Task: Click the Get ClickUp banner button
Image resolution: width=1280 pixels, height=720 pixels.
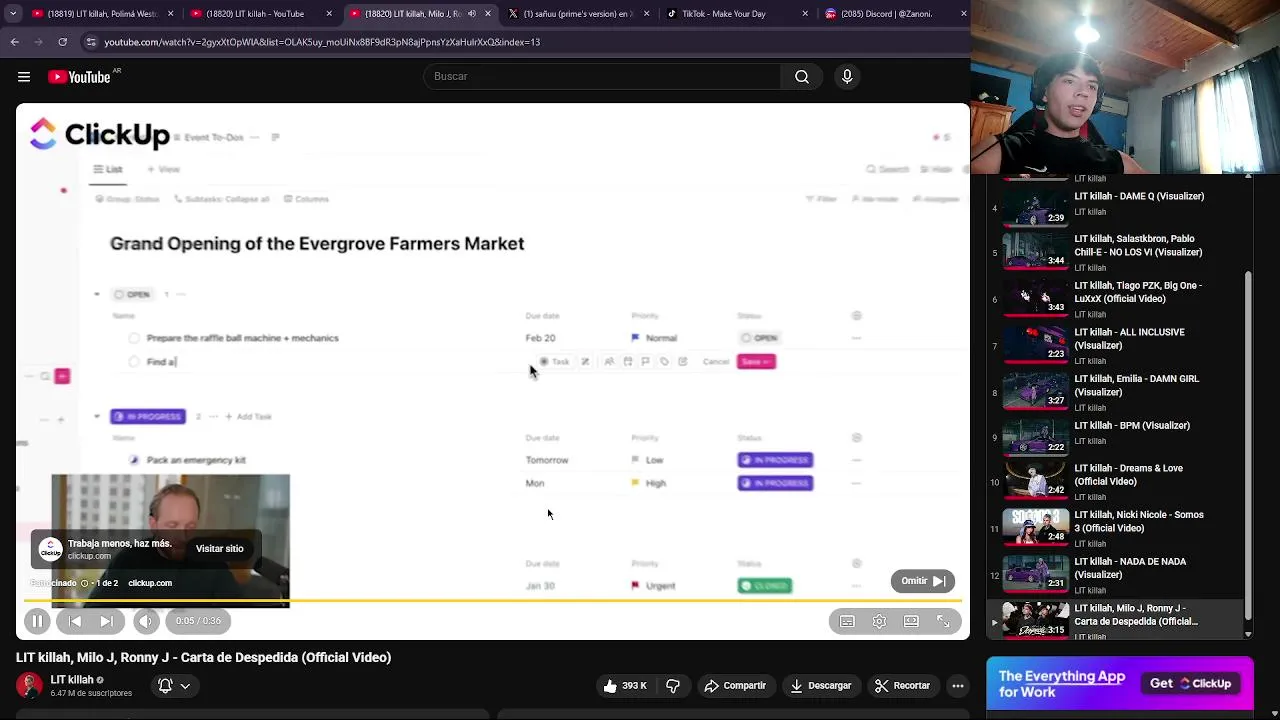Action: click(1191, 684)
